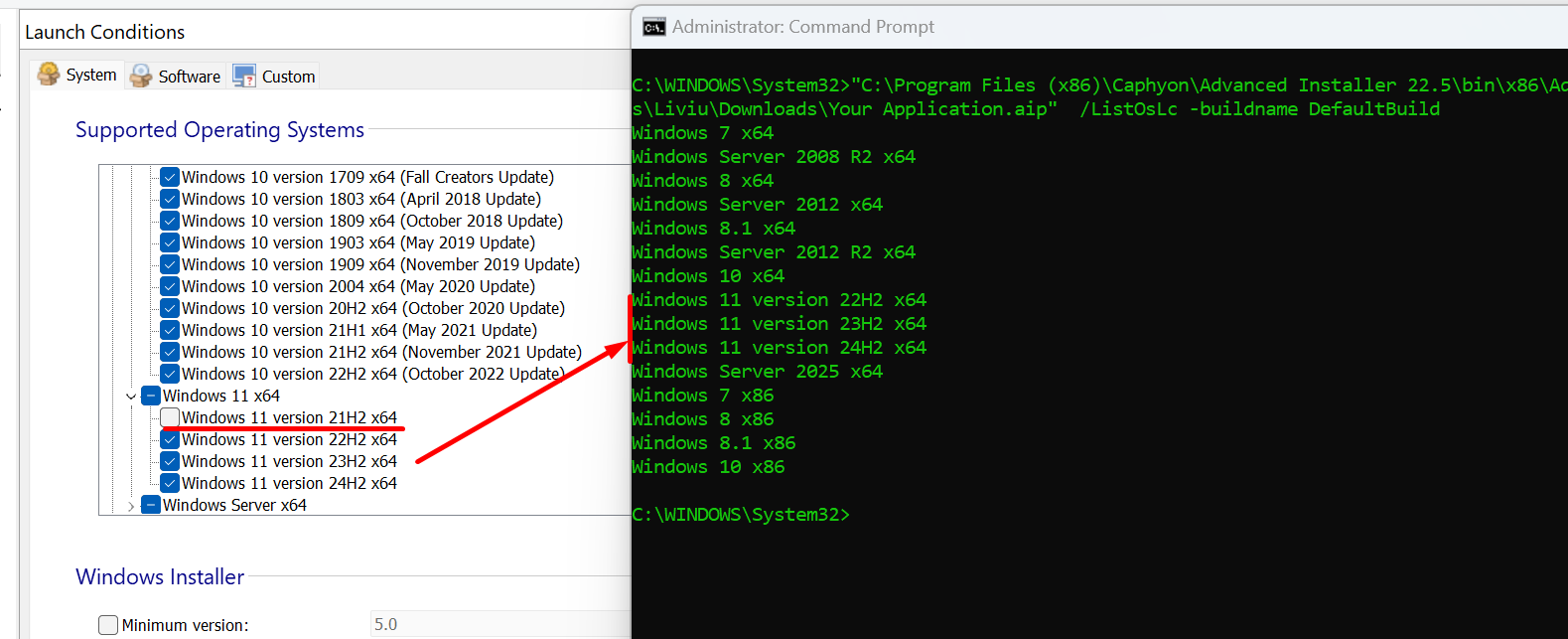Screen dimensions: 1568x639
Task: Select Windows 11 version 23H2 x64 label
Action: pyautogui.click(x=289, y=461)
